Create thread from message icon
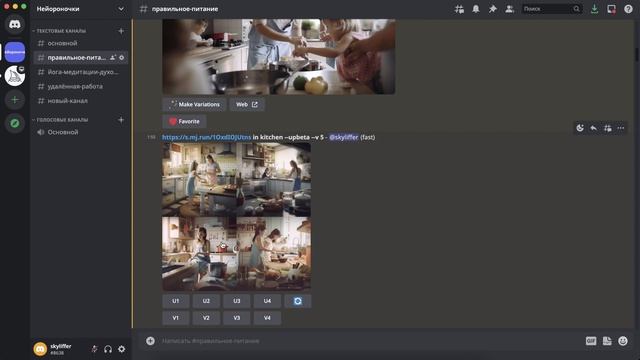Screen dimensions: 640x360 [x=607, y=128]
